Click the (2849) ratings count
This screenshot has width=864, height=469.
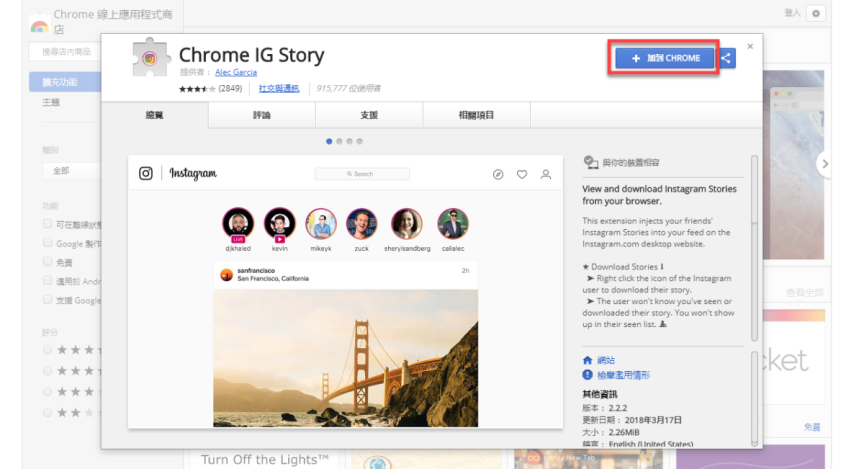pyautogui.click(x=230, y=88)
